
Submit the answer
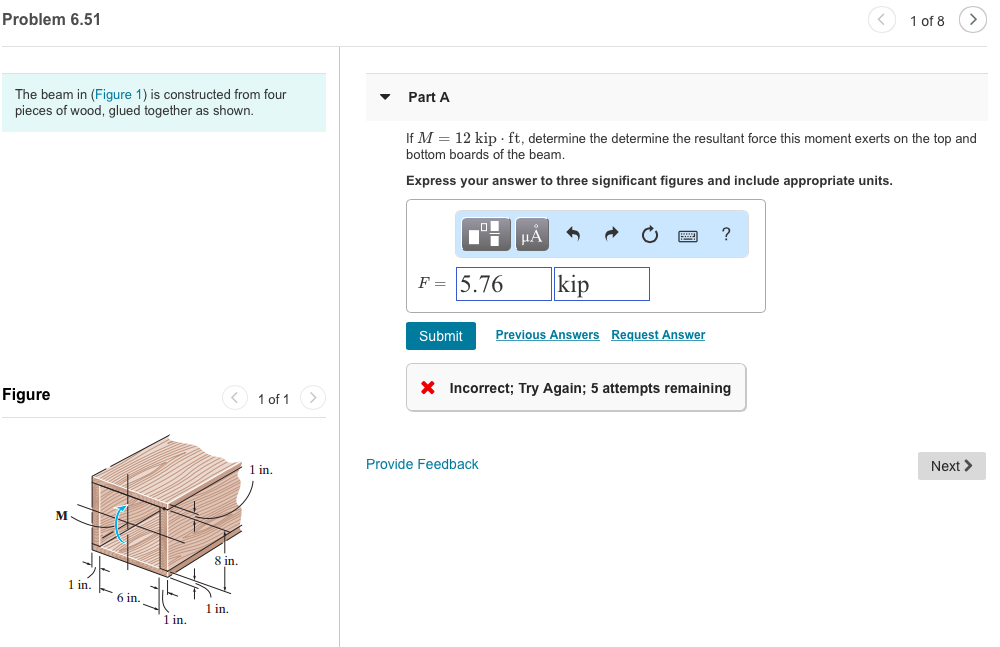tap(440, 335)
